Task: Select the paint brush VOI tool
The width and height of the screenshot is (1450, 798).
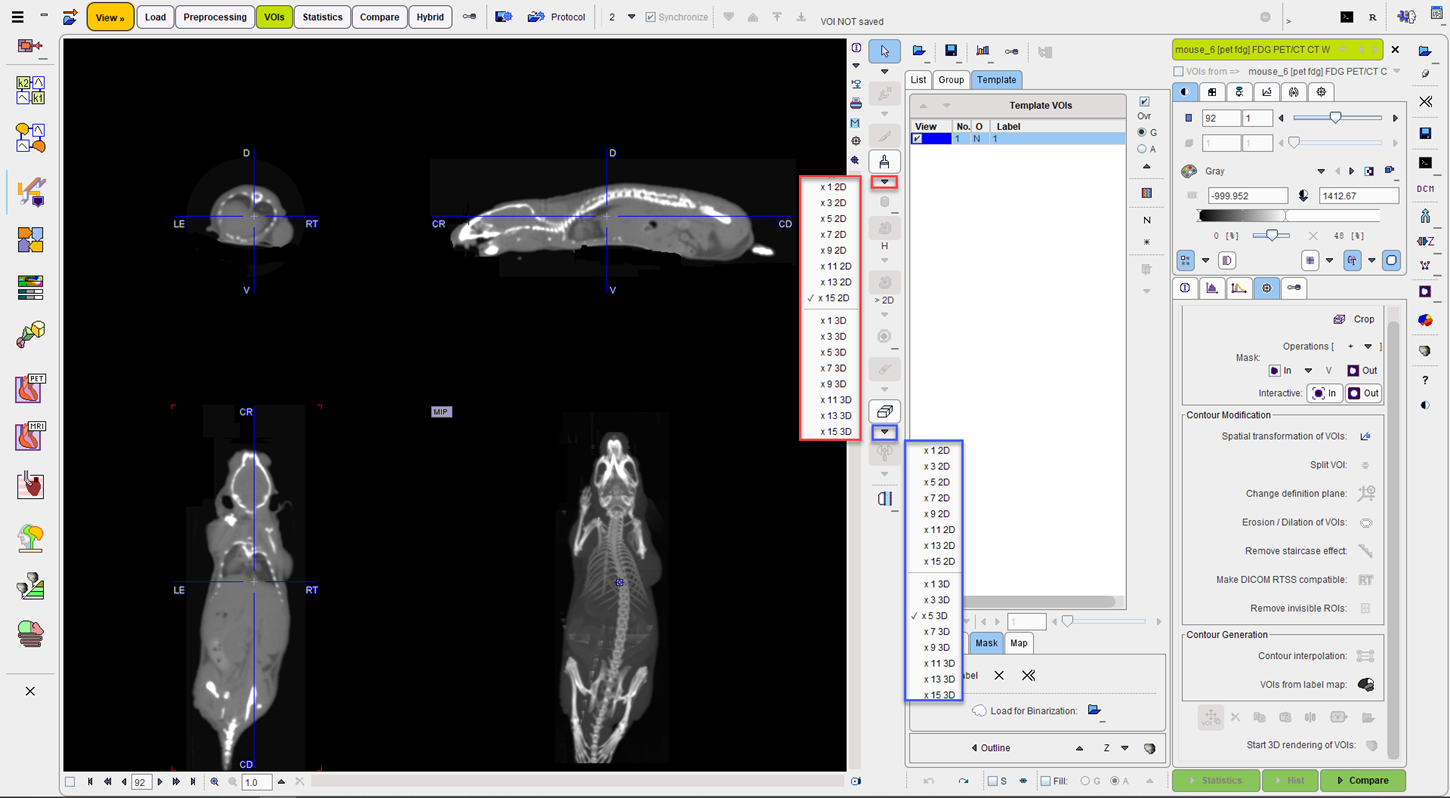Action: point(884,162)
